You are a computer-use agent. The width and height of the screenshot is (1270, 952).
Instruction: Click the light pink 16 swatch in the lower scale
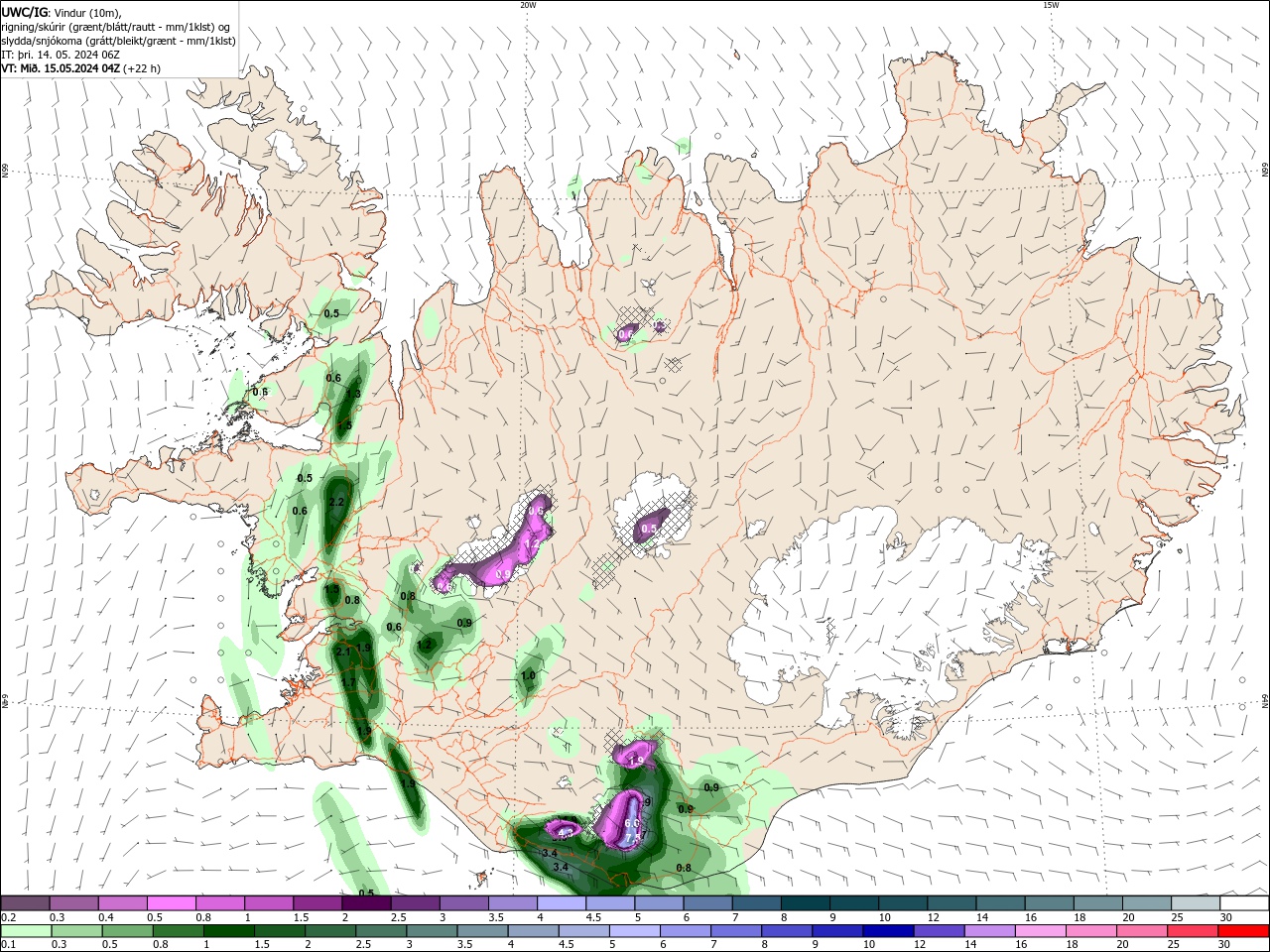pos(1040,931)
